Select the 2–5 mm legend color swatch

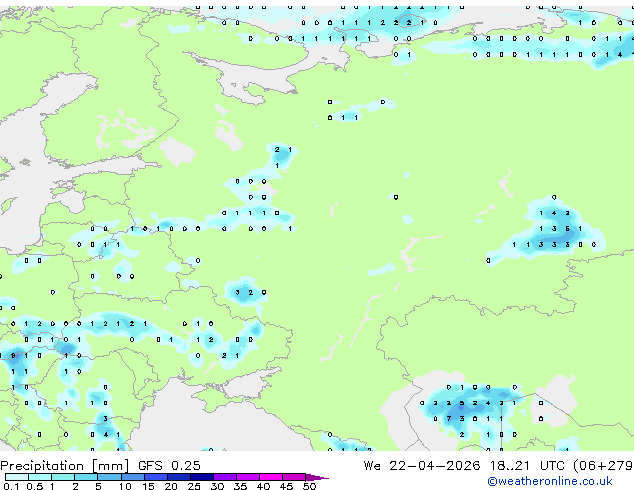click(x=86, y=477)
